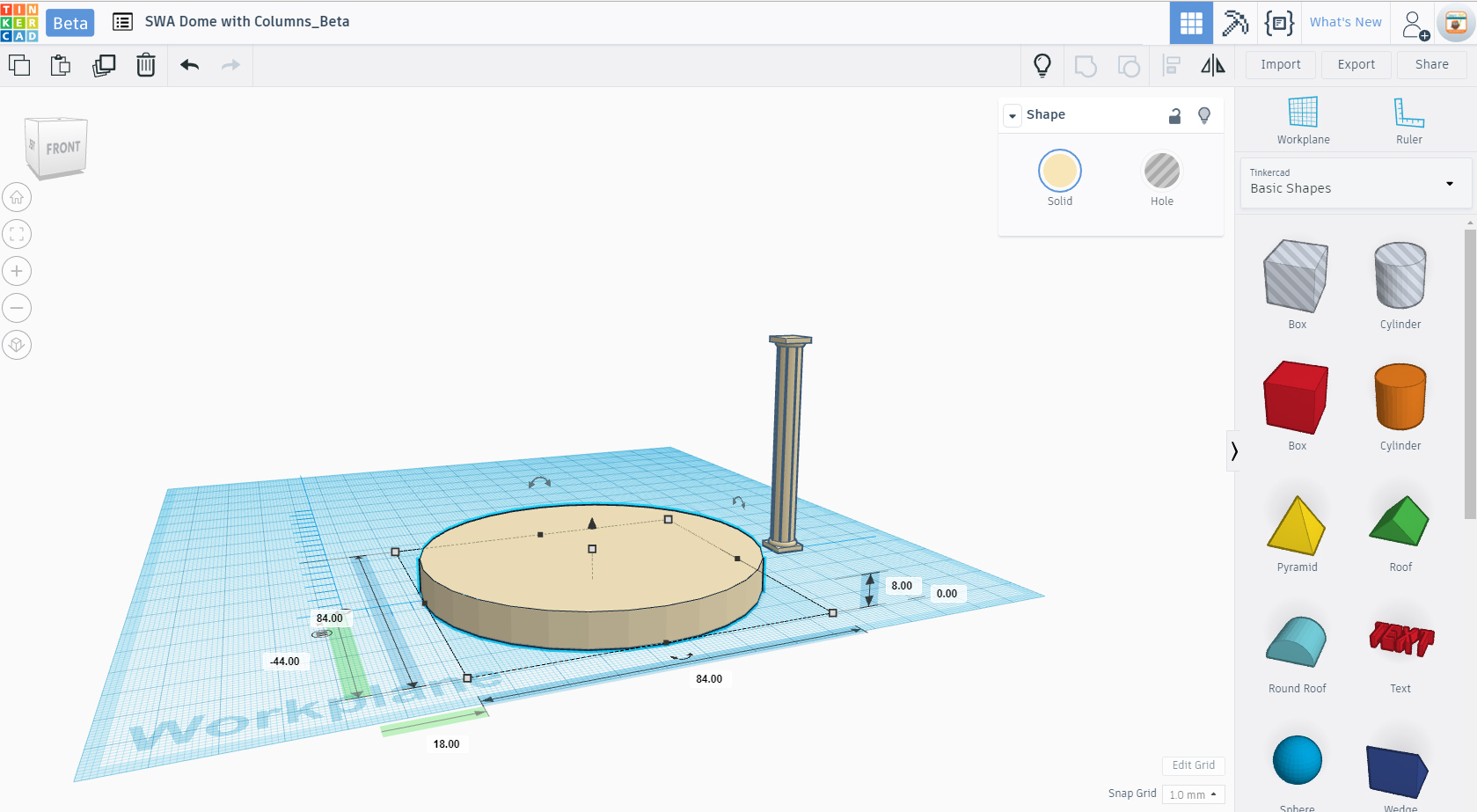Switch to orthographic view cube icon
The width and height of the screenshot is (1477, 812).
(x=17, y=345)
